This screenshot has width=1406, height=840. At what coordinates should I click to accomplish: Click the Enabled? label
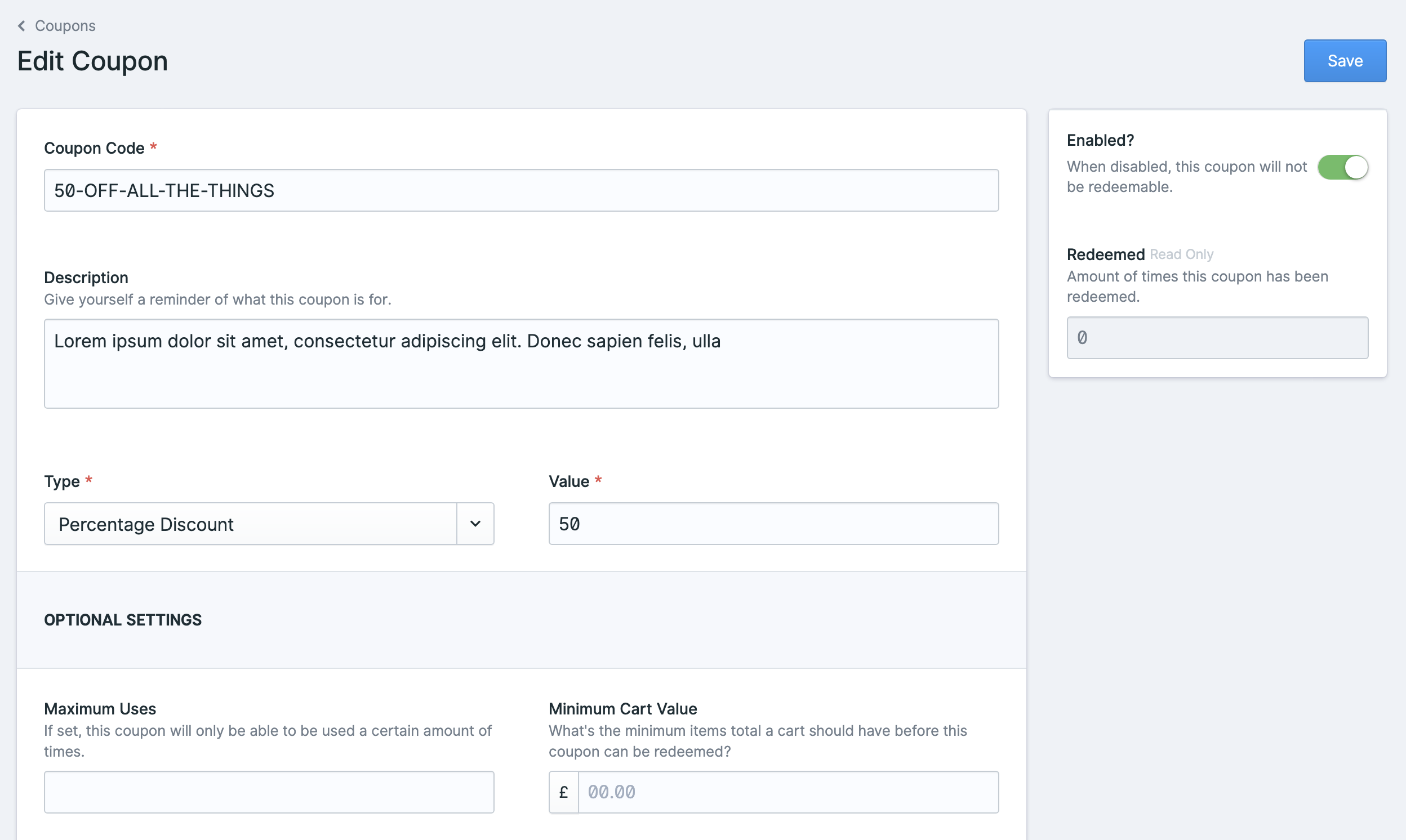point(1100,140)
